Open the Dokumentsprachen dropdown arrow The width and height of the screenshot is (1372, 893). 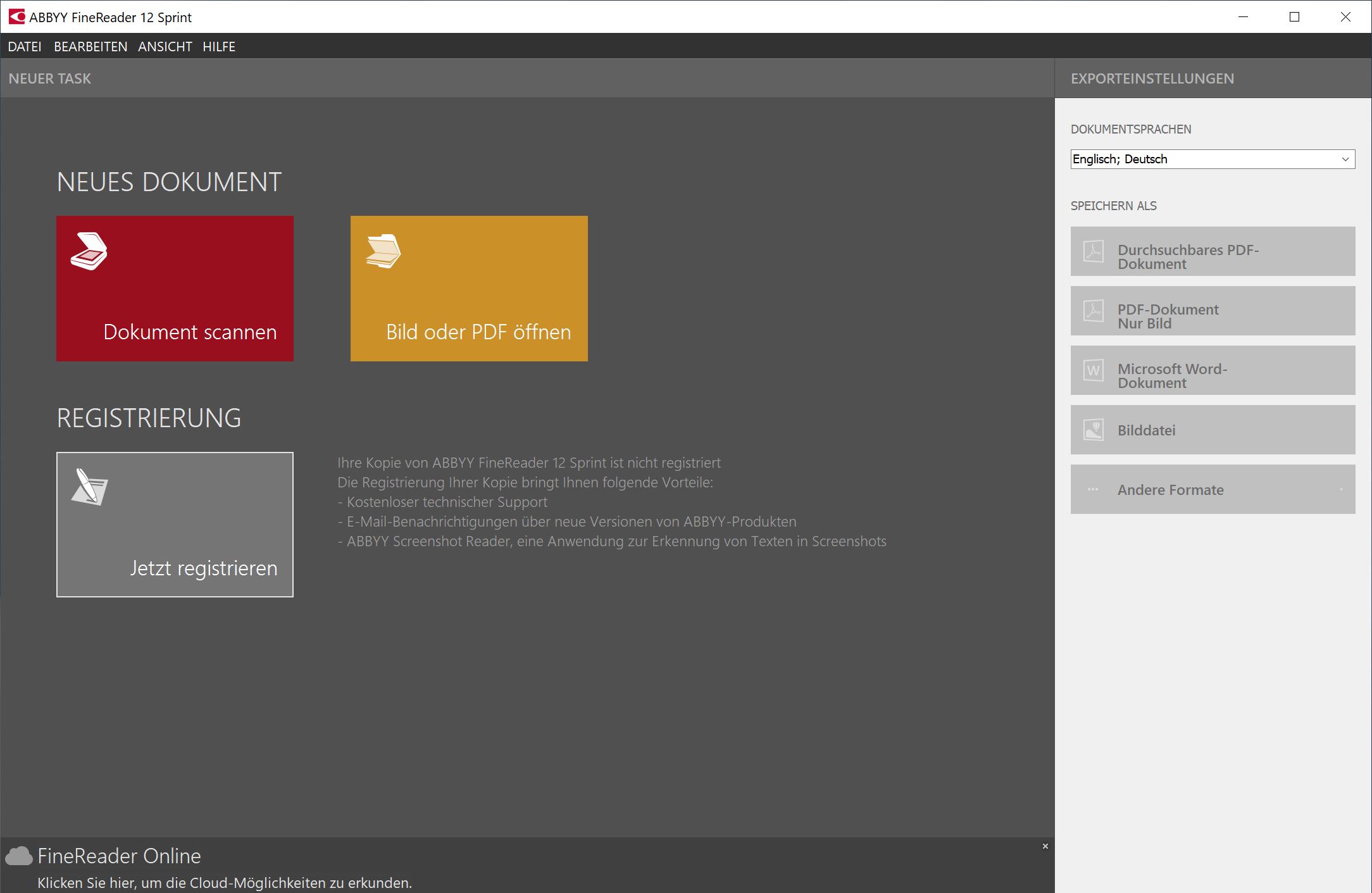tap(1345, 159)
